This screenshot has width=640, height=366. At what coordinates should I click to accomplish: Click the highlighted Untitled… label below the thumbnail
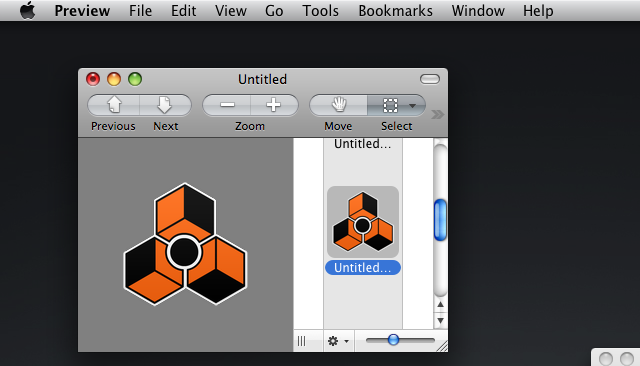[363, 268]
